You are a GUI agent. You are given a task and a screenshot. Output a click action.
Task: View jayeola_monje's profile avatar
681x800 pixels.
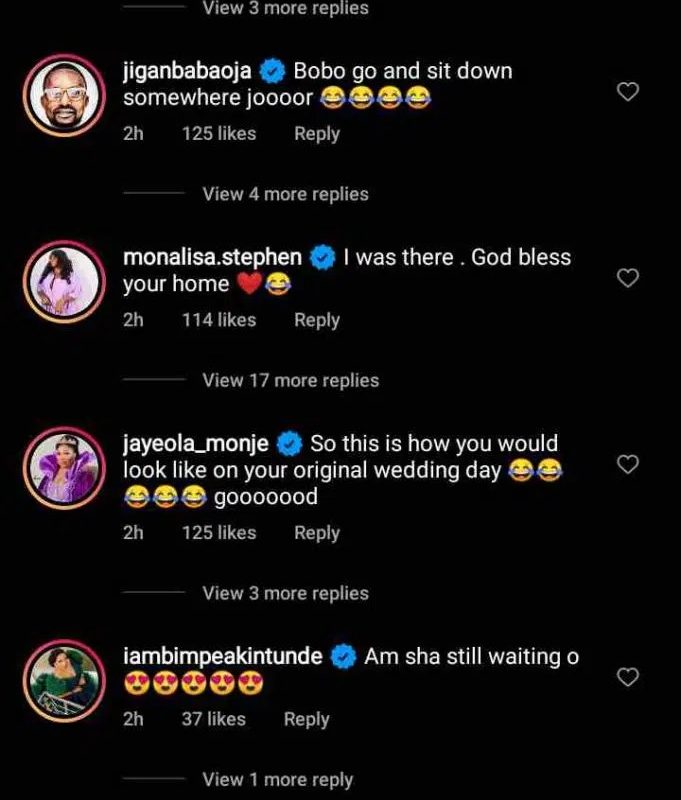tap(64, 465)
